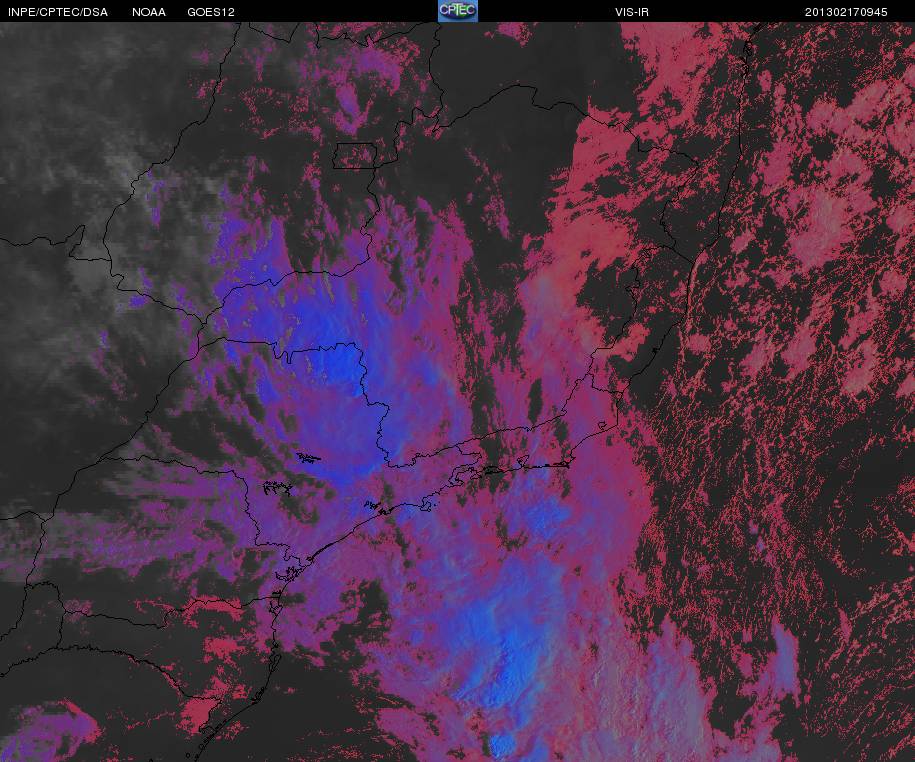The height and width of the screenshot is (762, 915).
Task: Click the VIS-IR channel label
Action: coord(631,12)
